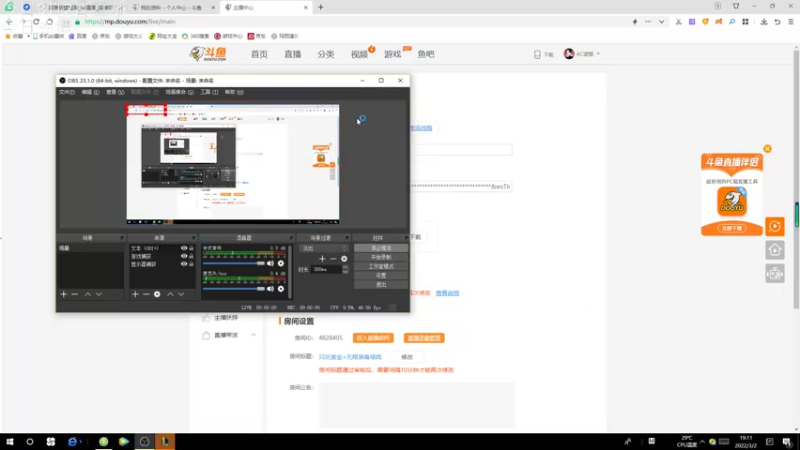Viewport: 800px width, 450px height.
Task: Click the 查看说明 link
Action: pyautogui.click(x=447, y=293)
